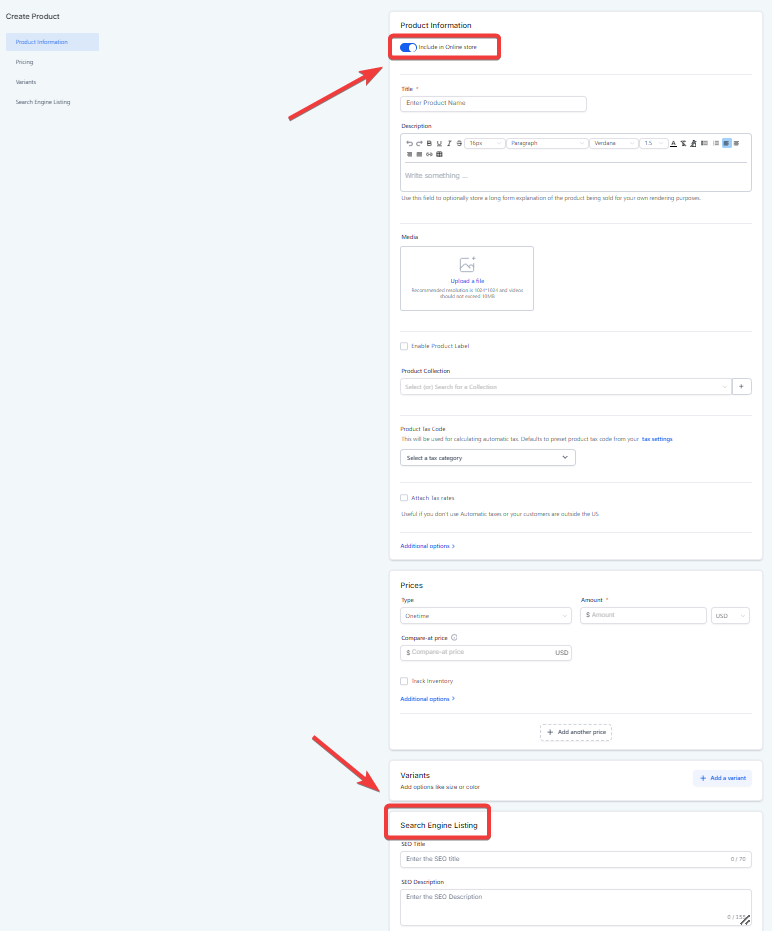Justify the description text
Viewport: 772px width, 931px height.
(419, 154)
